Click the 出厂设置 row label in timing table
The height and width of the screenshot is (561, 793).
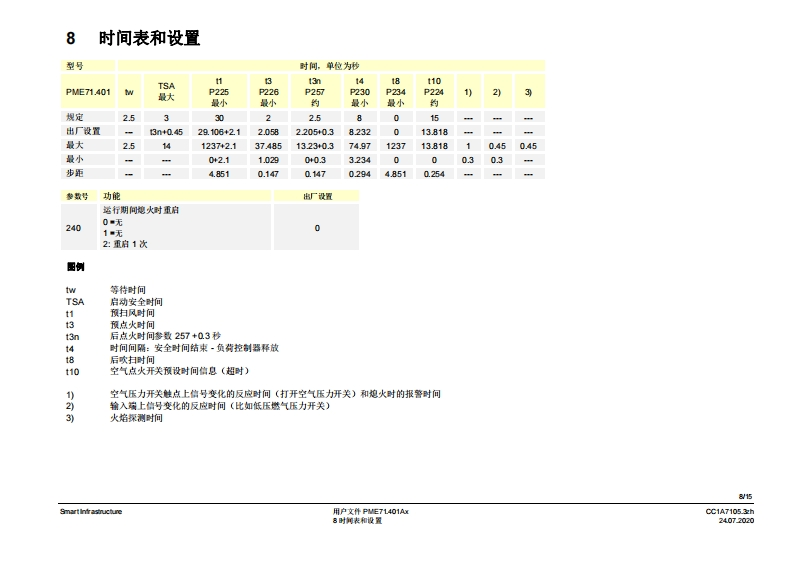[83, 131]
